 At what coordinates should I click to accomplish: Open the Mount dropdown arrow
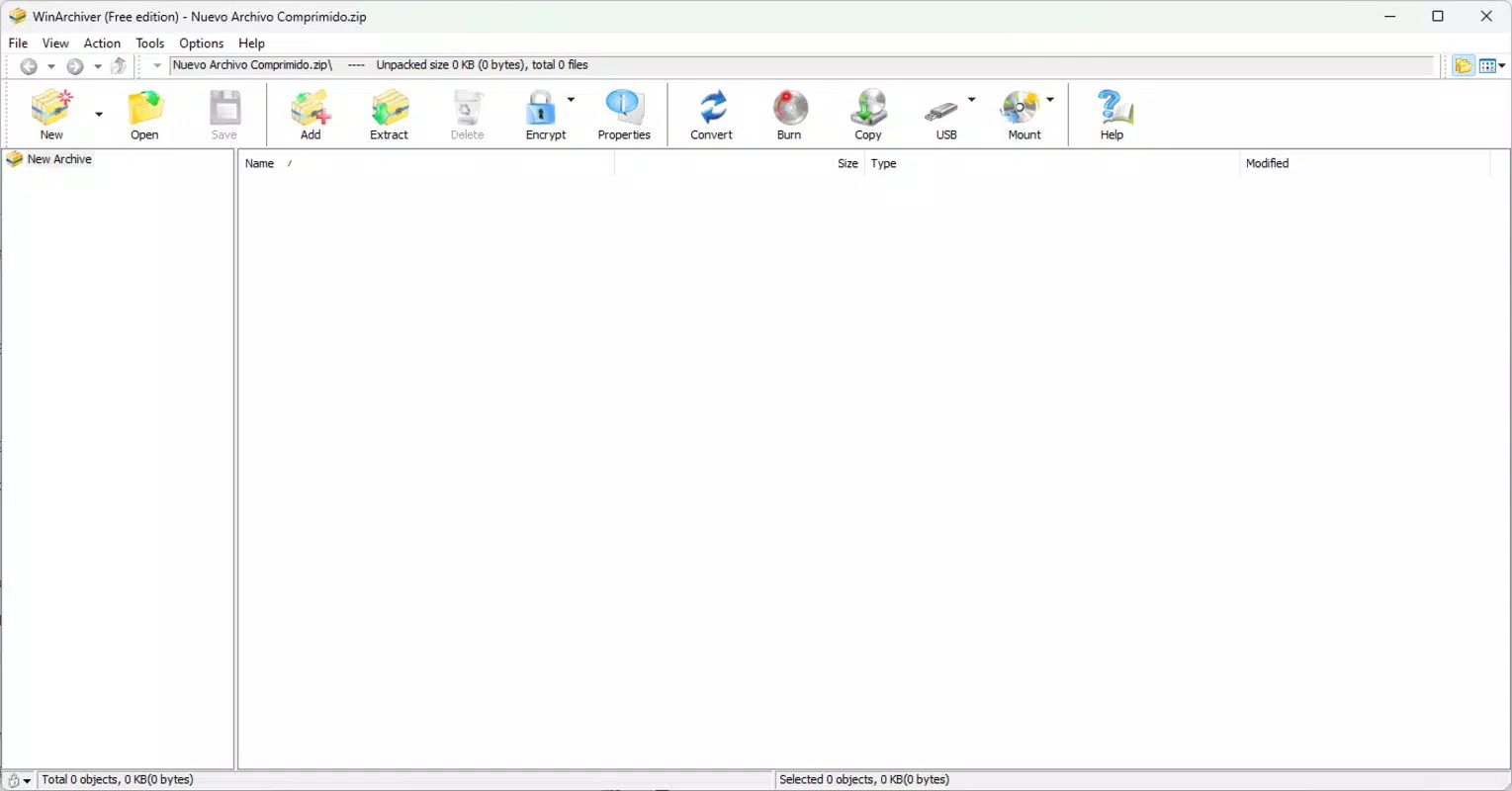[1050, 100]
